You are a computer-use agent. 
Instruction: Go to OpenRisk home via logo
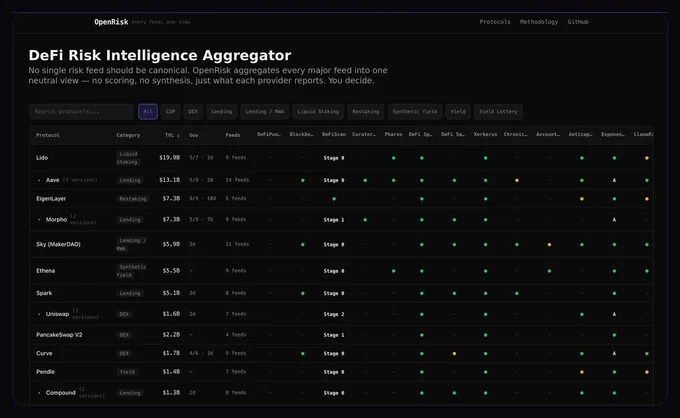tap(111, 22)
